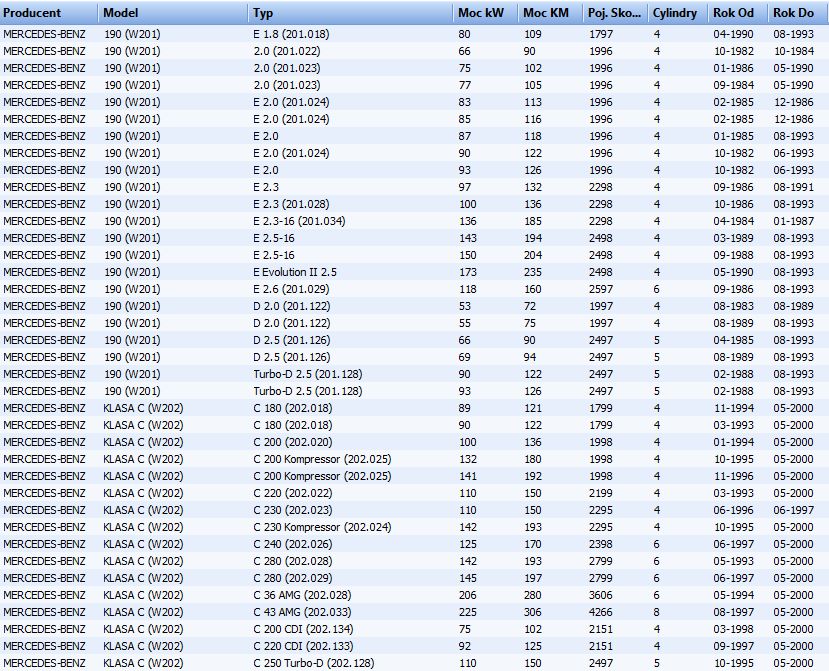Select the E 1.8 (201.018) row
The width and height of the screenshot is (829, 671).
point(414,34)
